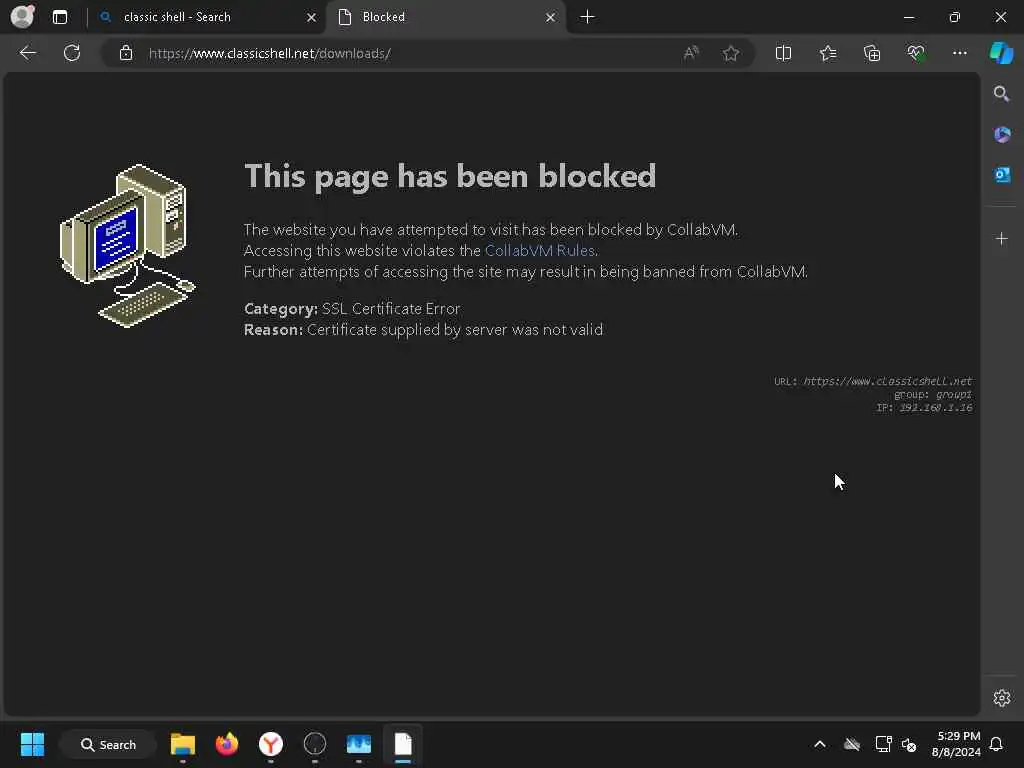Viewport: 1024px width, 768px height.
Task: Show hidden system tray icons
Action: point(820,744)
